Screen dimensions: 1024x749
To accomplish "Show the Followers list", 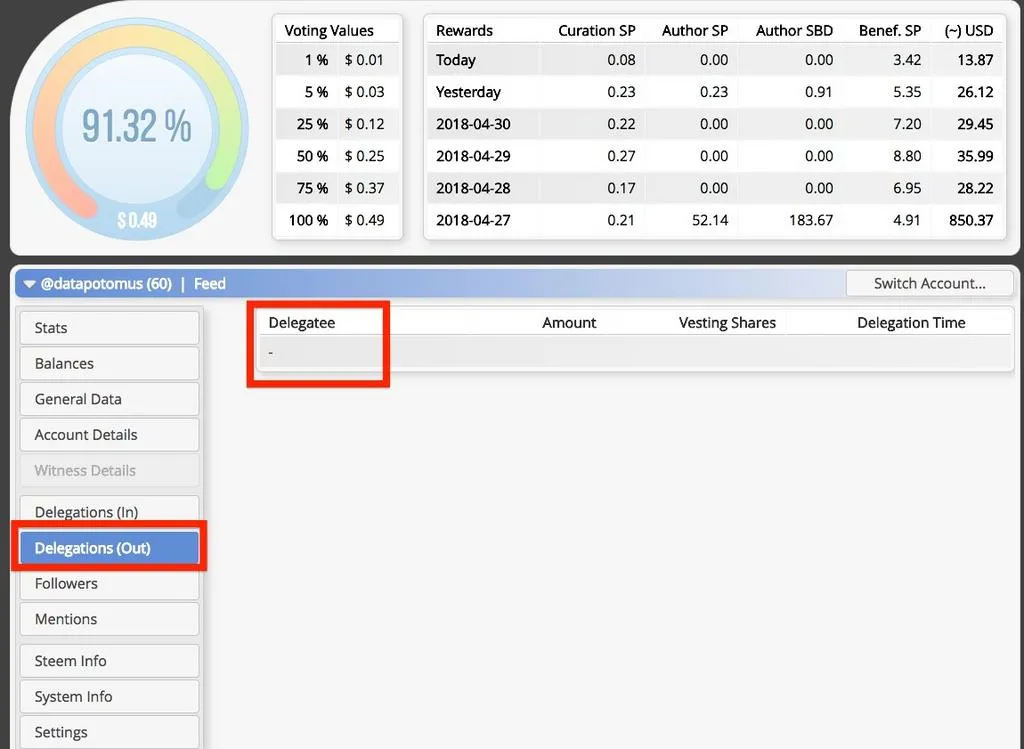I will point(109,584).
